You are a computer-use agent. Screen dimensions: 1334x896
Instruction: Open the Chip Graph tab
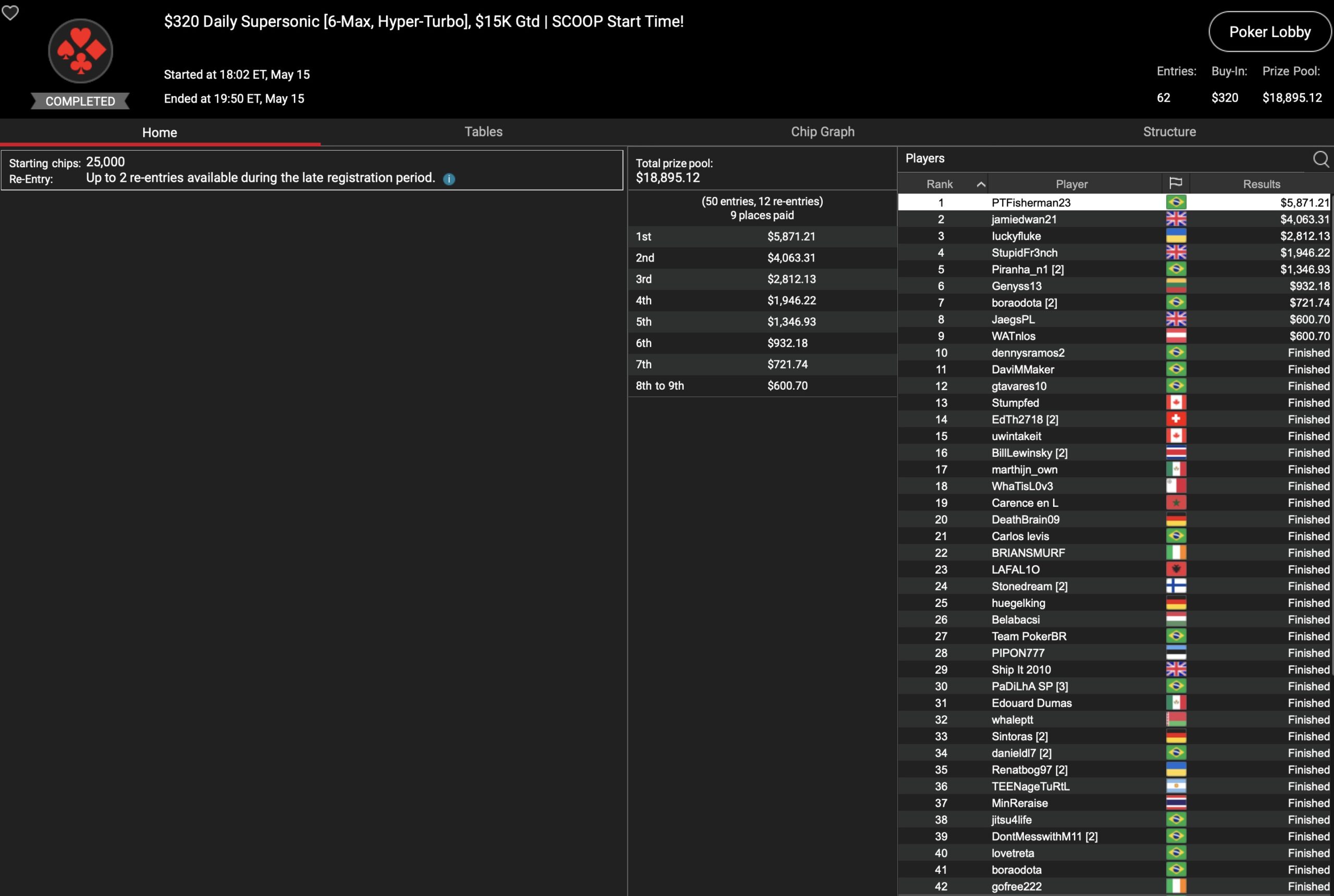822,132
